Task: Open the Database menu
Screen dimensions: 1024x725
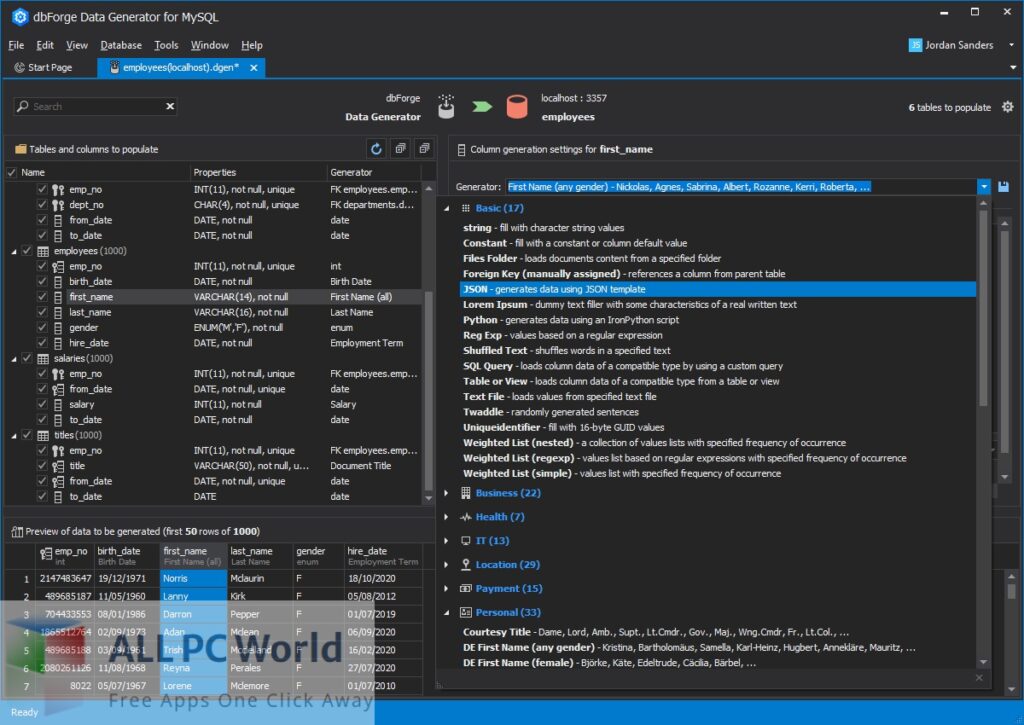Action: pyautogui.click(x=121, y=45)
